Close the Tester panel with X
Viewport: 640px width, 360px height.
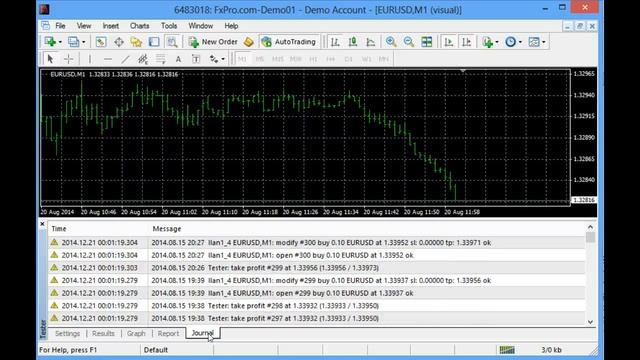42,224
